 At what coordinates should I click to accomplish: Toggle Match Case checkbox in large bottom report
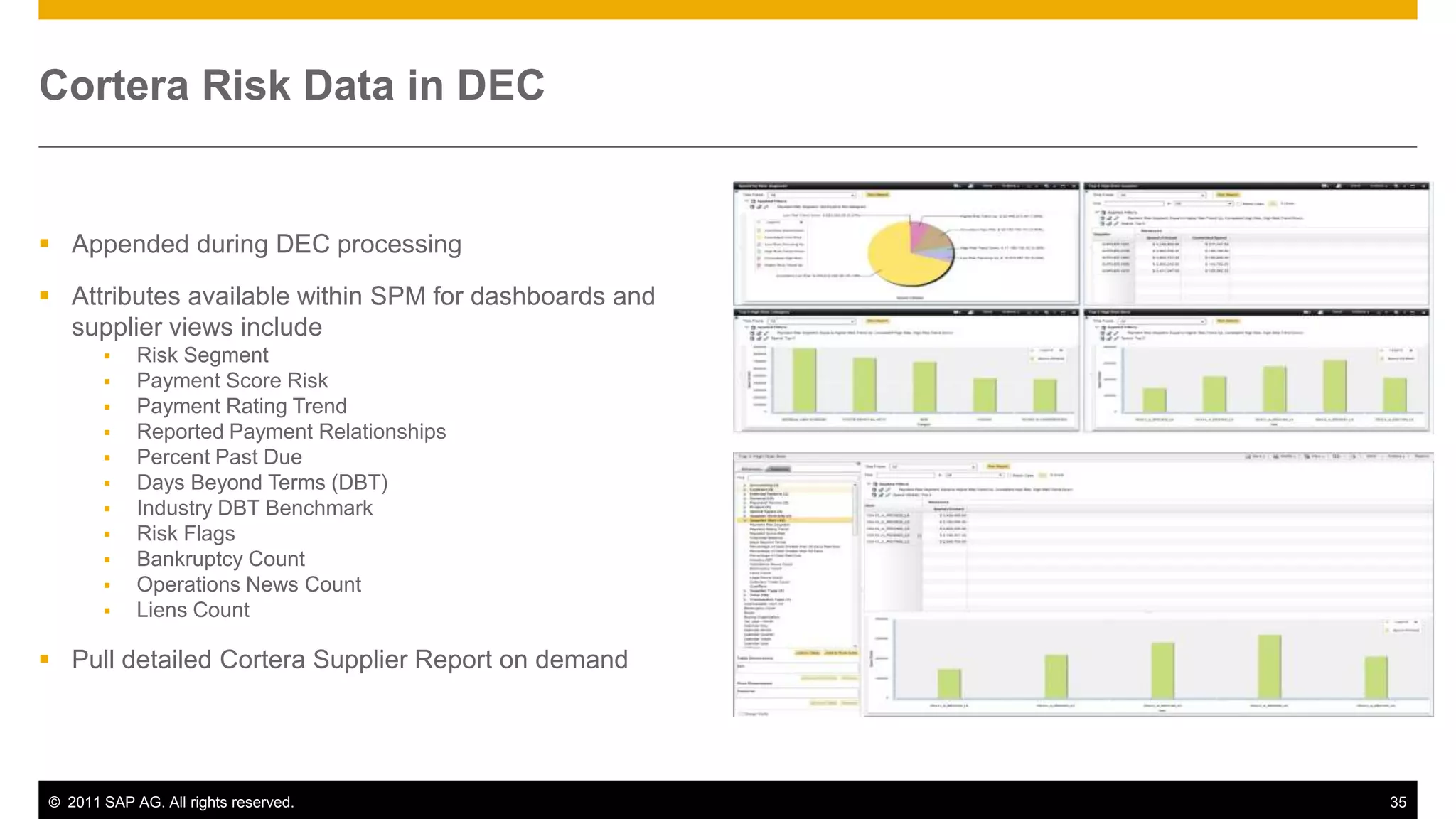click(x=1010, y=475)
